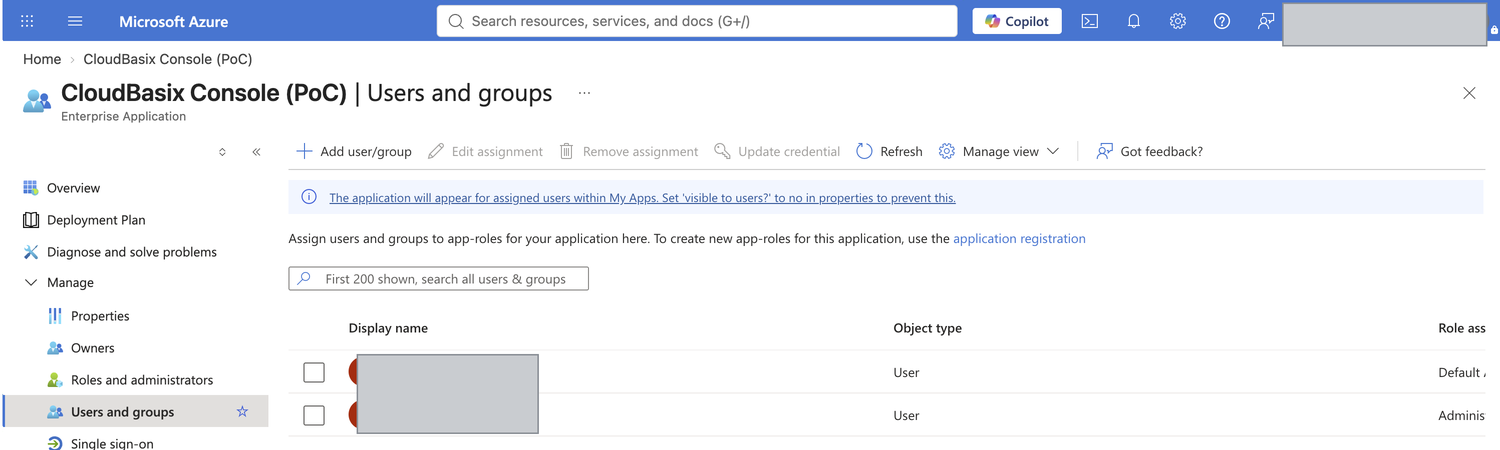Viewport: 1500px width, 450px height.
Task: Click Remove assignment
Action: [x=628, y=151]
